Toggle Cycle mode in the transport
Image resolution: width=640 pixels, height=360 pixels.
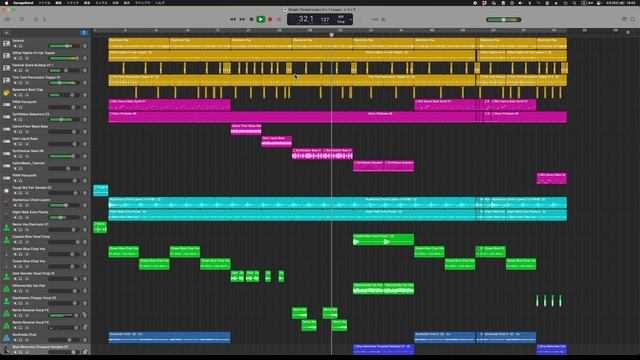(x=279, y=19)
